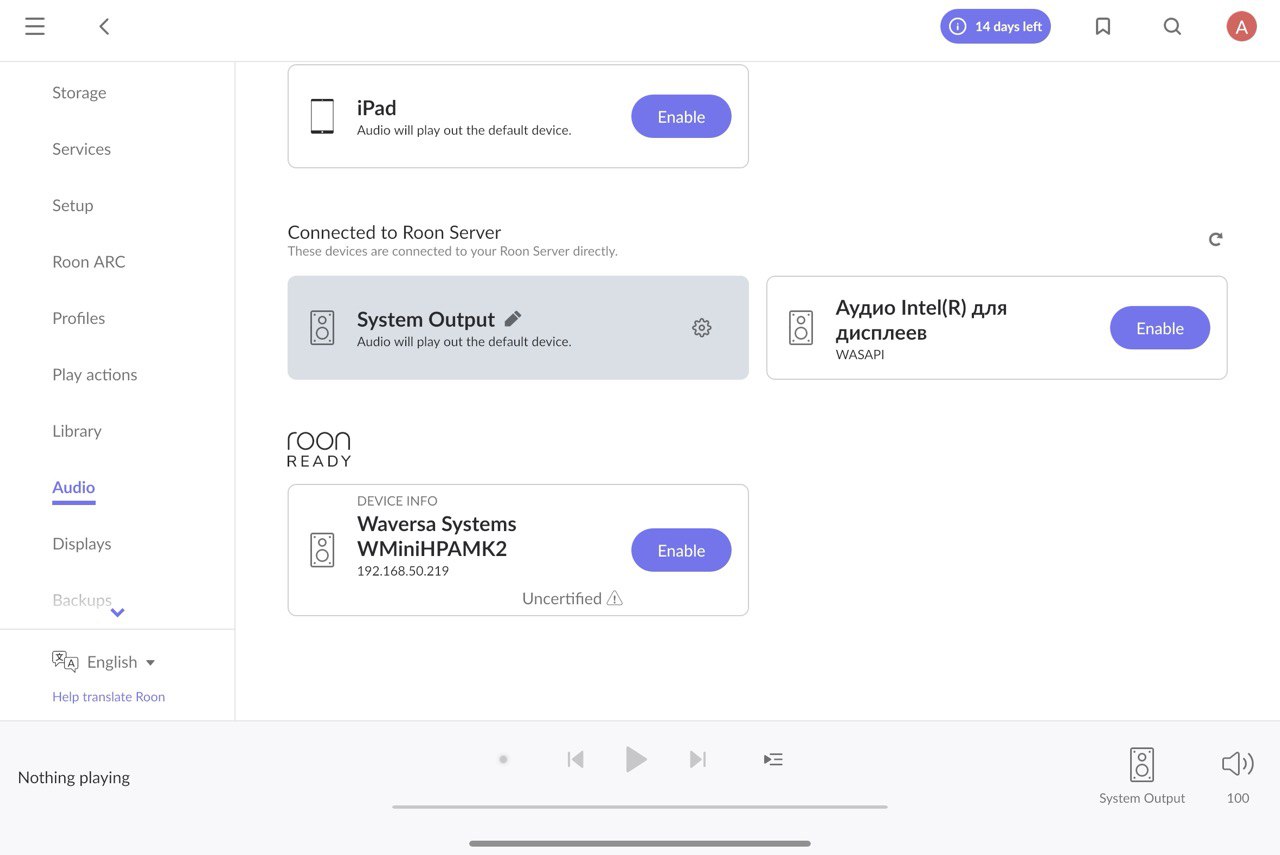Rename System Output with pencil icon
1280x855 pixels.
click(513, 319)
